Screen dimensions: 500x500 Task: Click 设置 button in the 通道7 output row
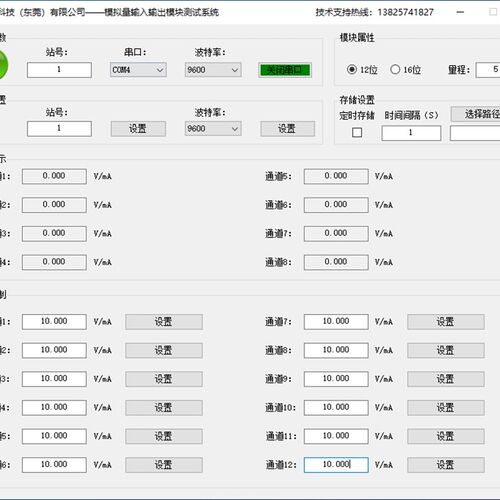click(x=446, y=322)
